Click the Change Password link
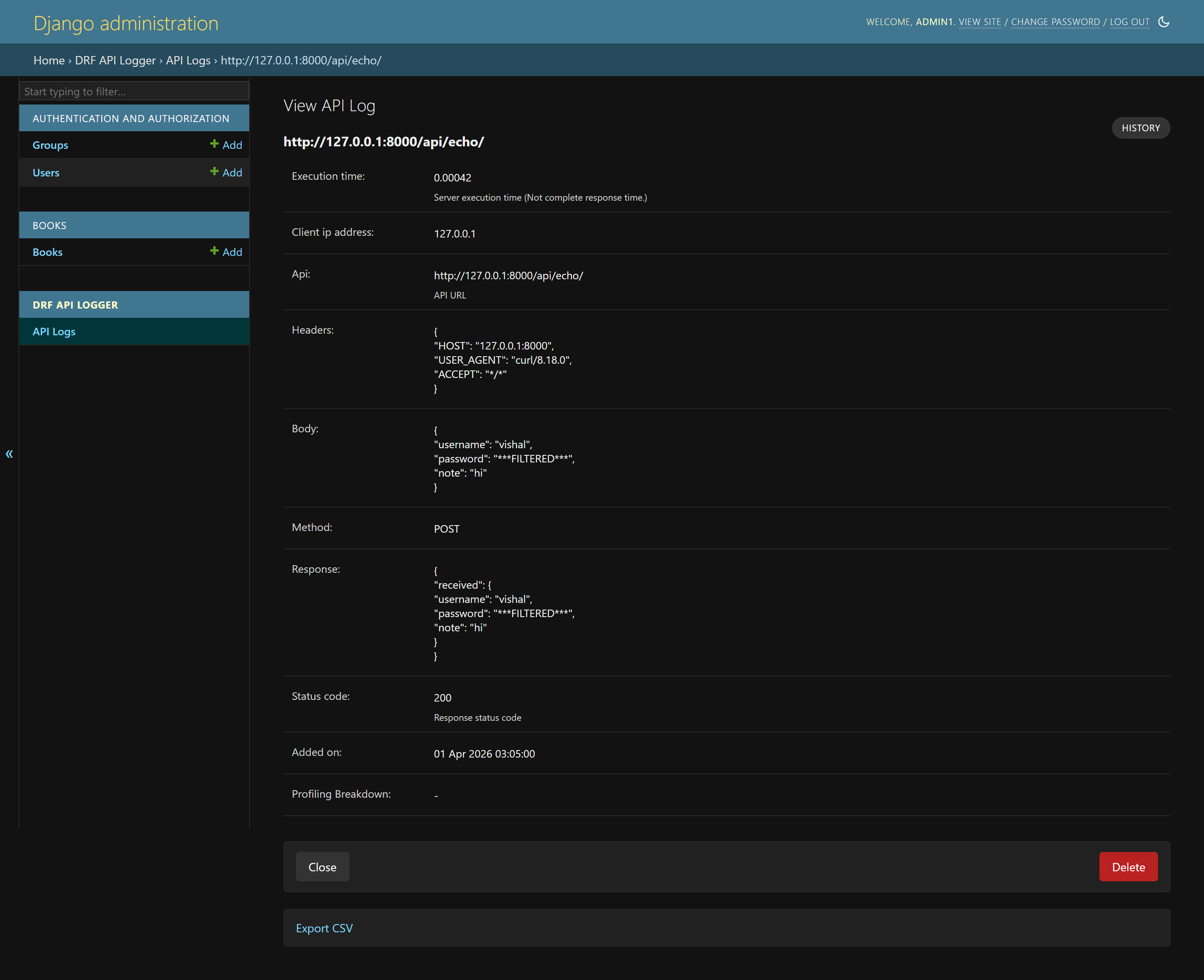 1055,22
